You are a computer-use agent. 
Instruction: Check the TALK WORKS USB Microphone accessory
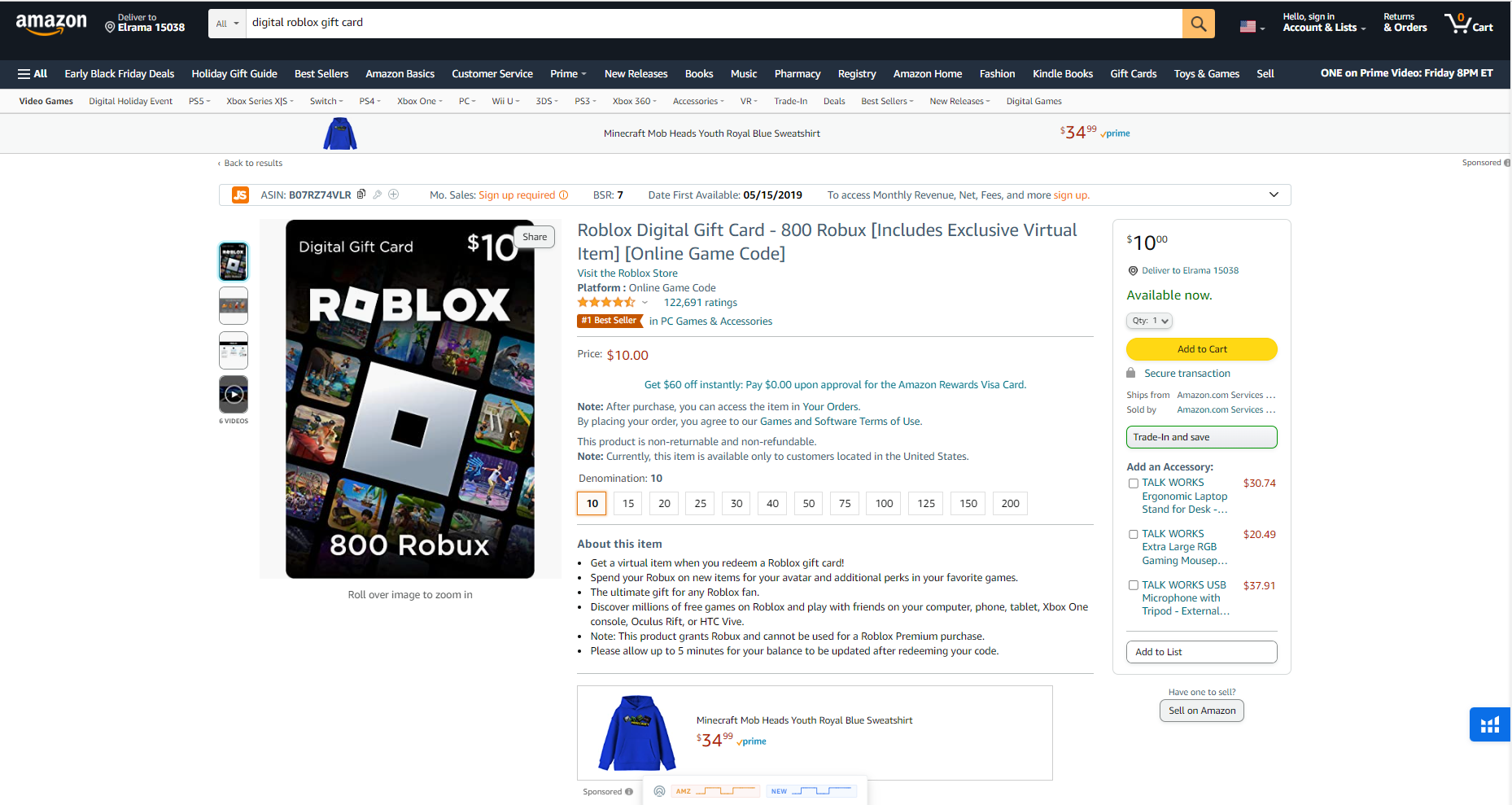click(x=1133, y=585)
